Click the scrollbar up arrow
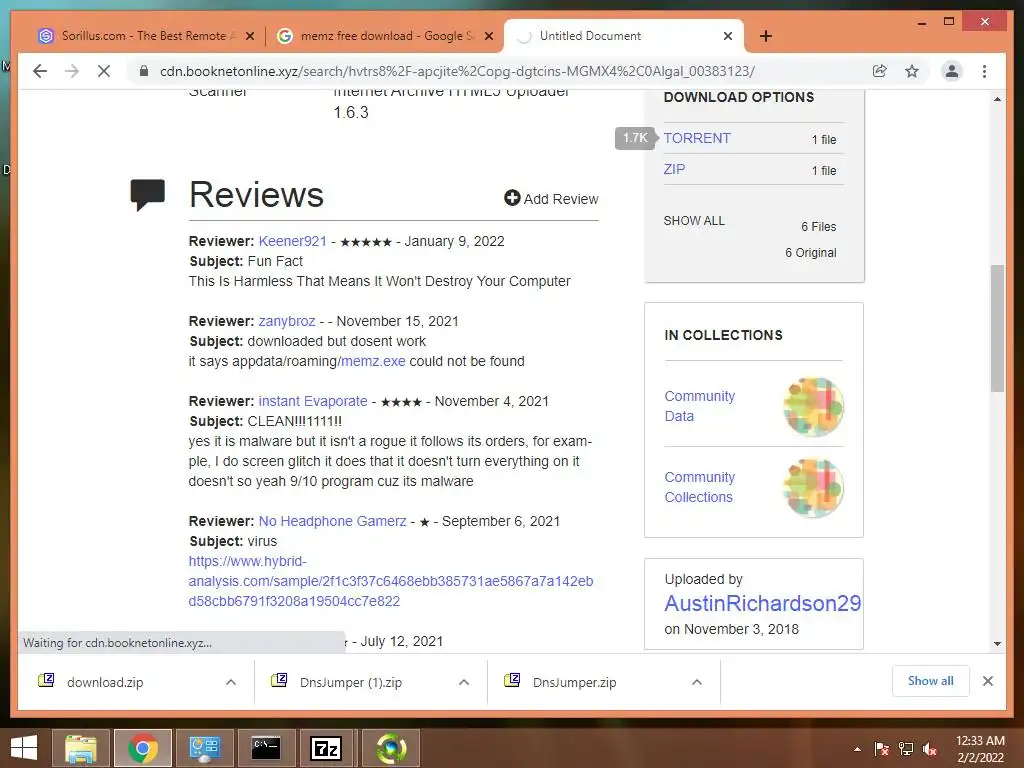 click(x=997, y=99)
